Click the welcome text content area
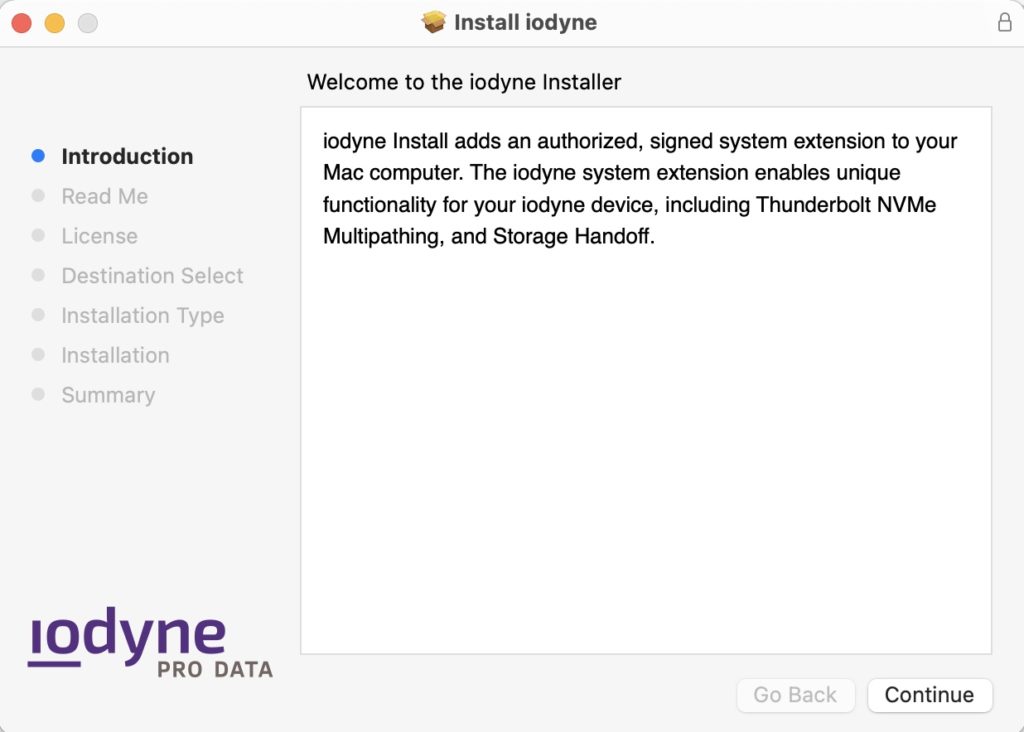1024x732 pixels. click(646, 380)
